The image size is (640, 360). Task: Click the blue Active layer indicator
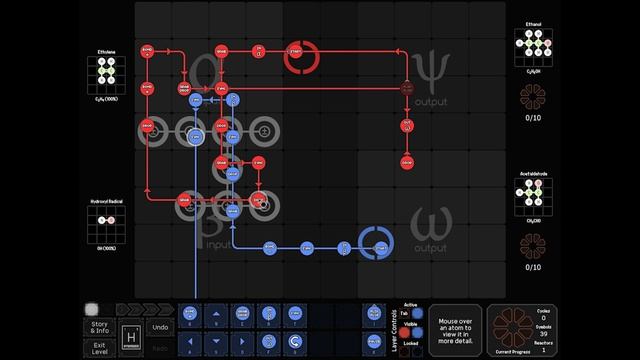tap(417, 313)
